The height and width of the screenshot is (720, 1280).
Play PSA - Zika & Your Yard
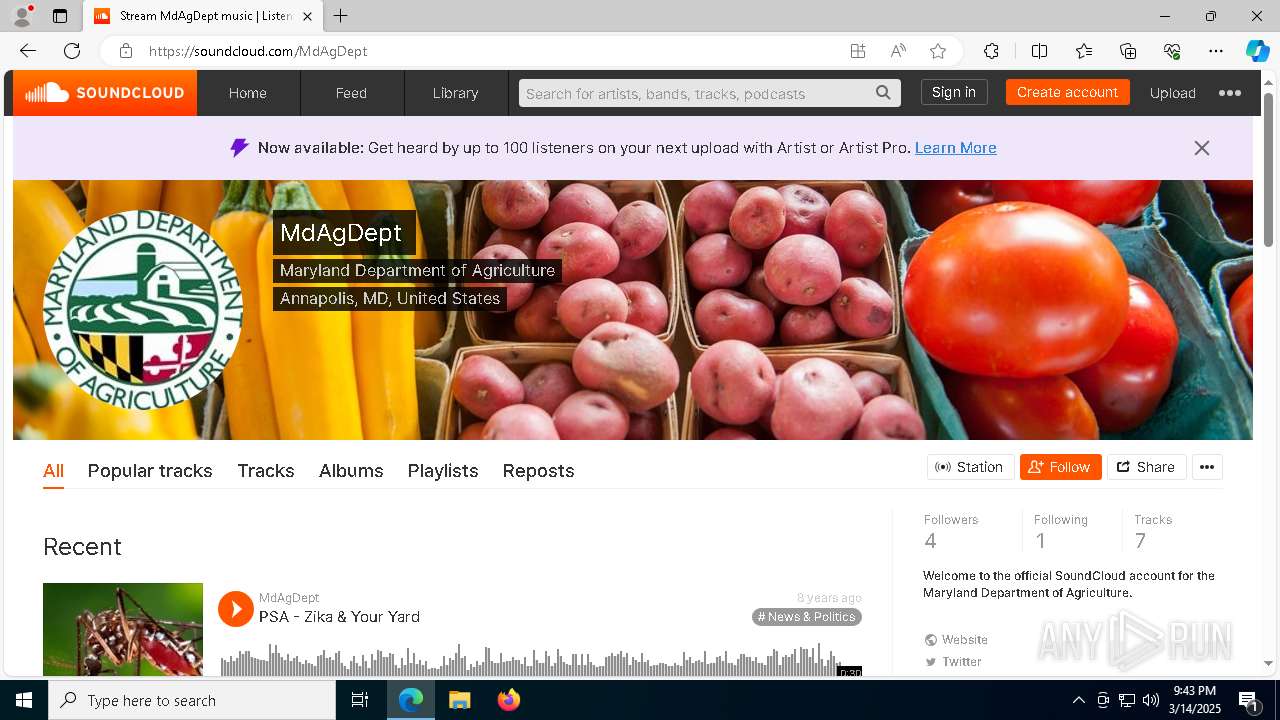click(x=236, y=608)
